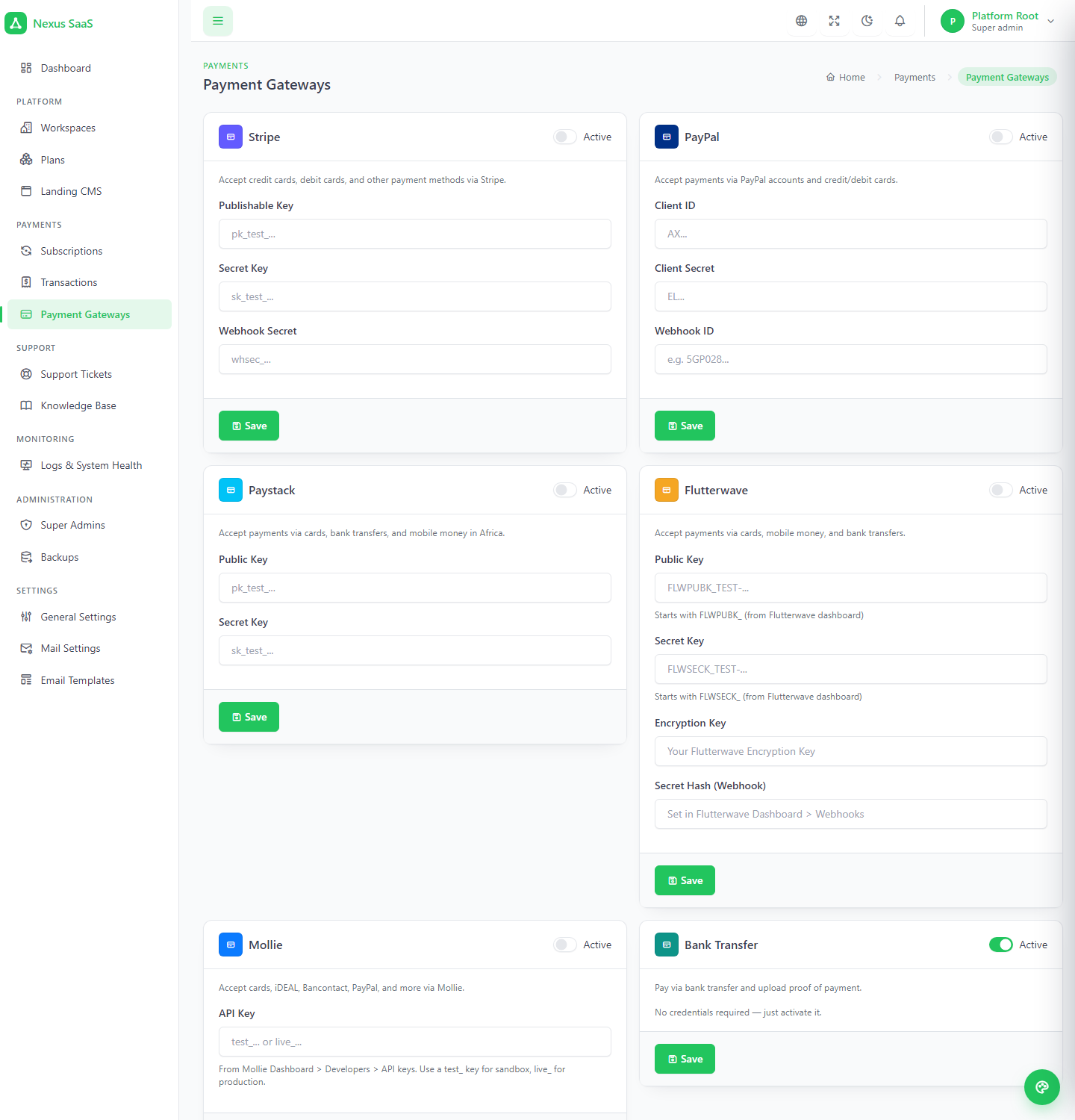The height and width of the screenshot is (1120, 1075).
Task: Click the Mail Settings envelope icon
Action: 26,648
